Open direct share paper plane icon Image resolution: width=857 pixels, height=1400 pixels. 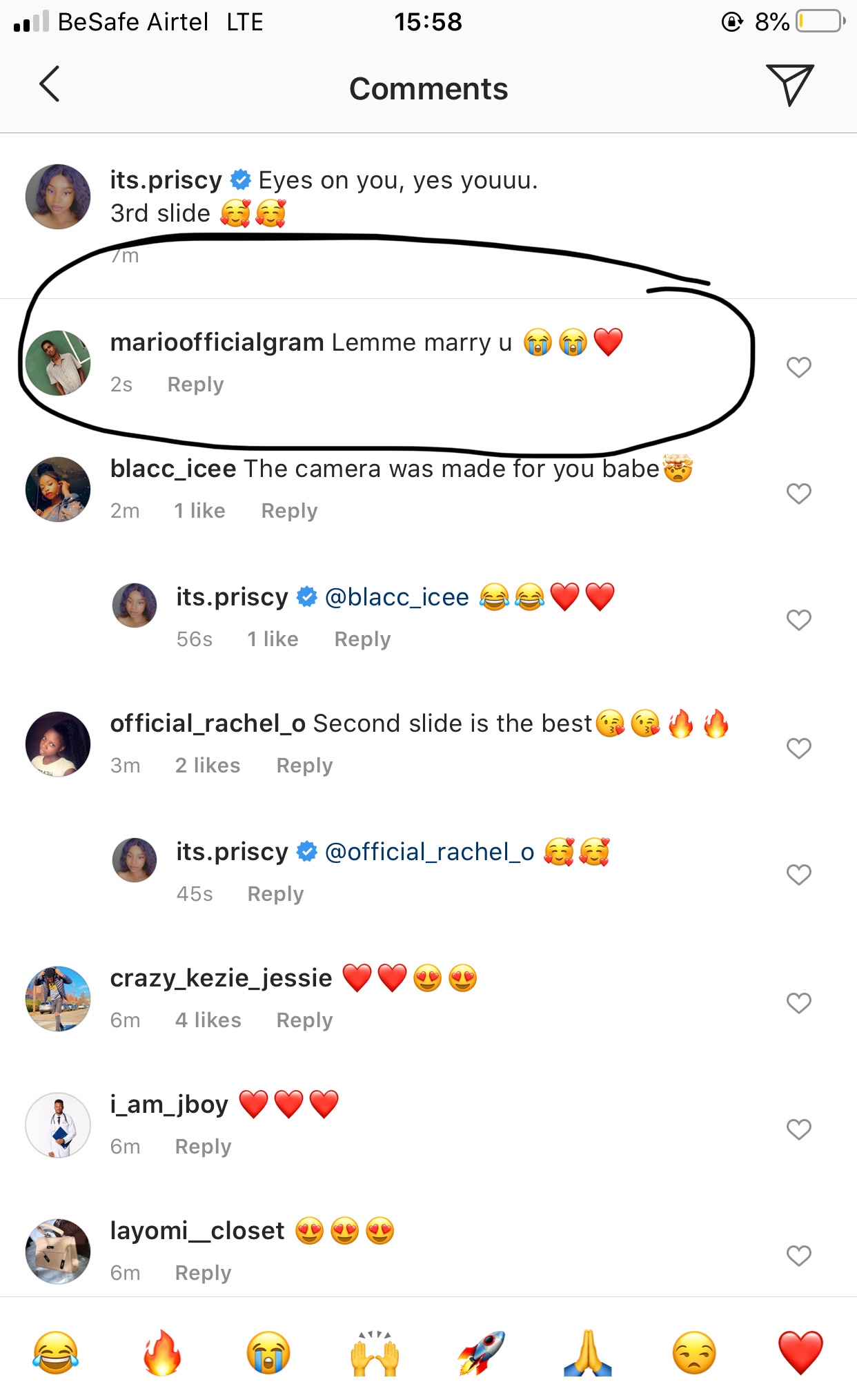(x=789, y=85)
